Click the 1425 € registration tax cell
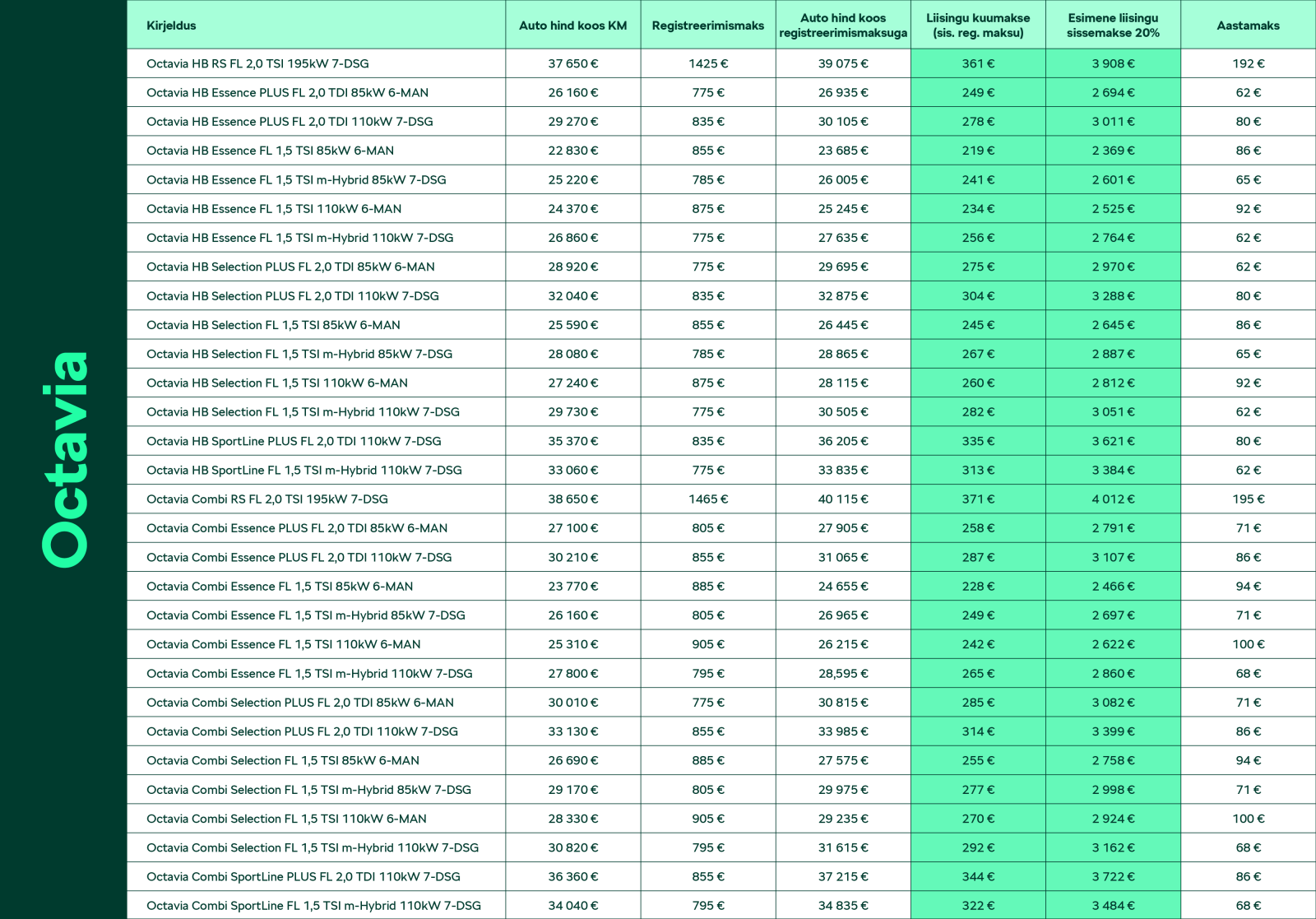Viewport: 1316px width, 919px height. pos(708,63)
